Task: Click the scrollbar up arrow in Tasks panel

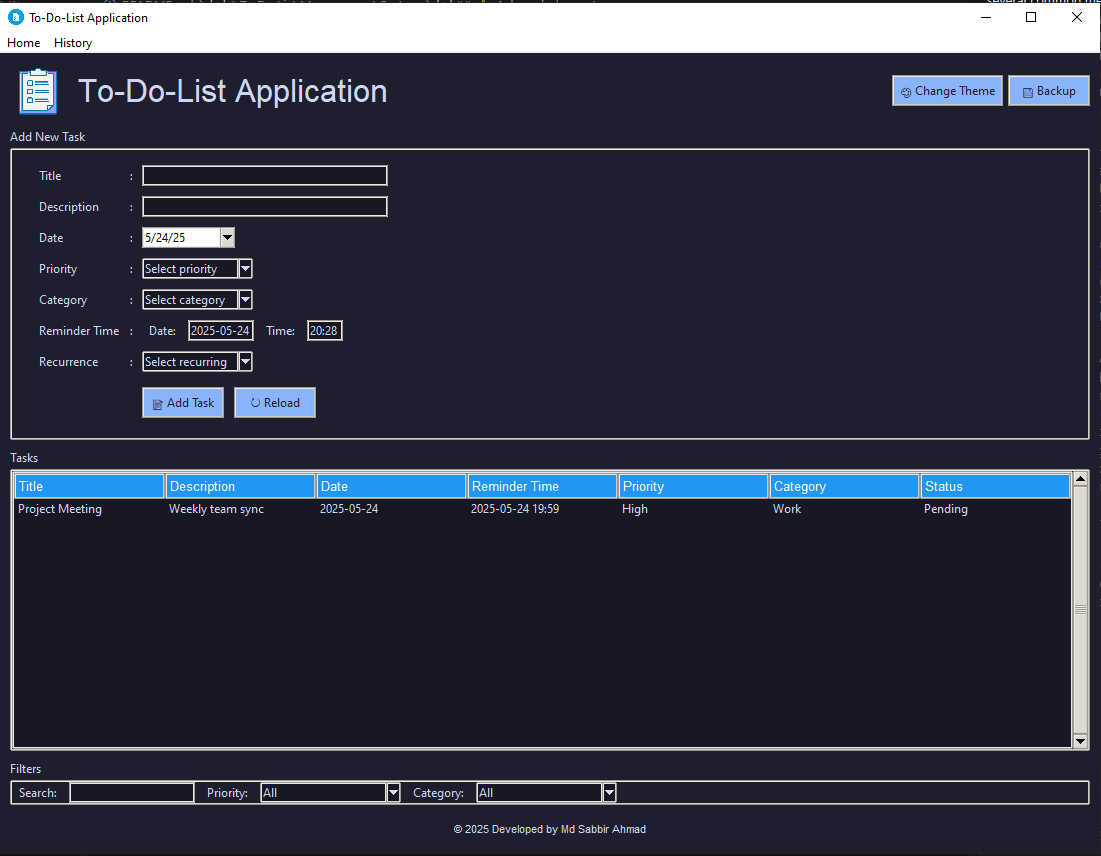Action: 1081,478
